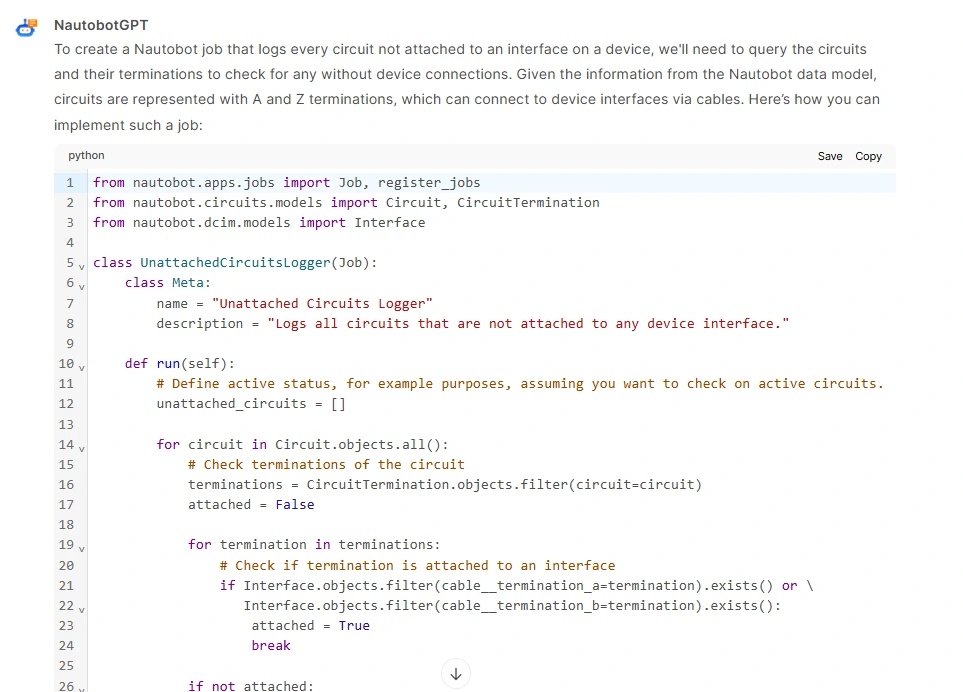Click 'CircuitTermination' in the line 2 import
963x692 pixels.
[528, 203]
